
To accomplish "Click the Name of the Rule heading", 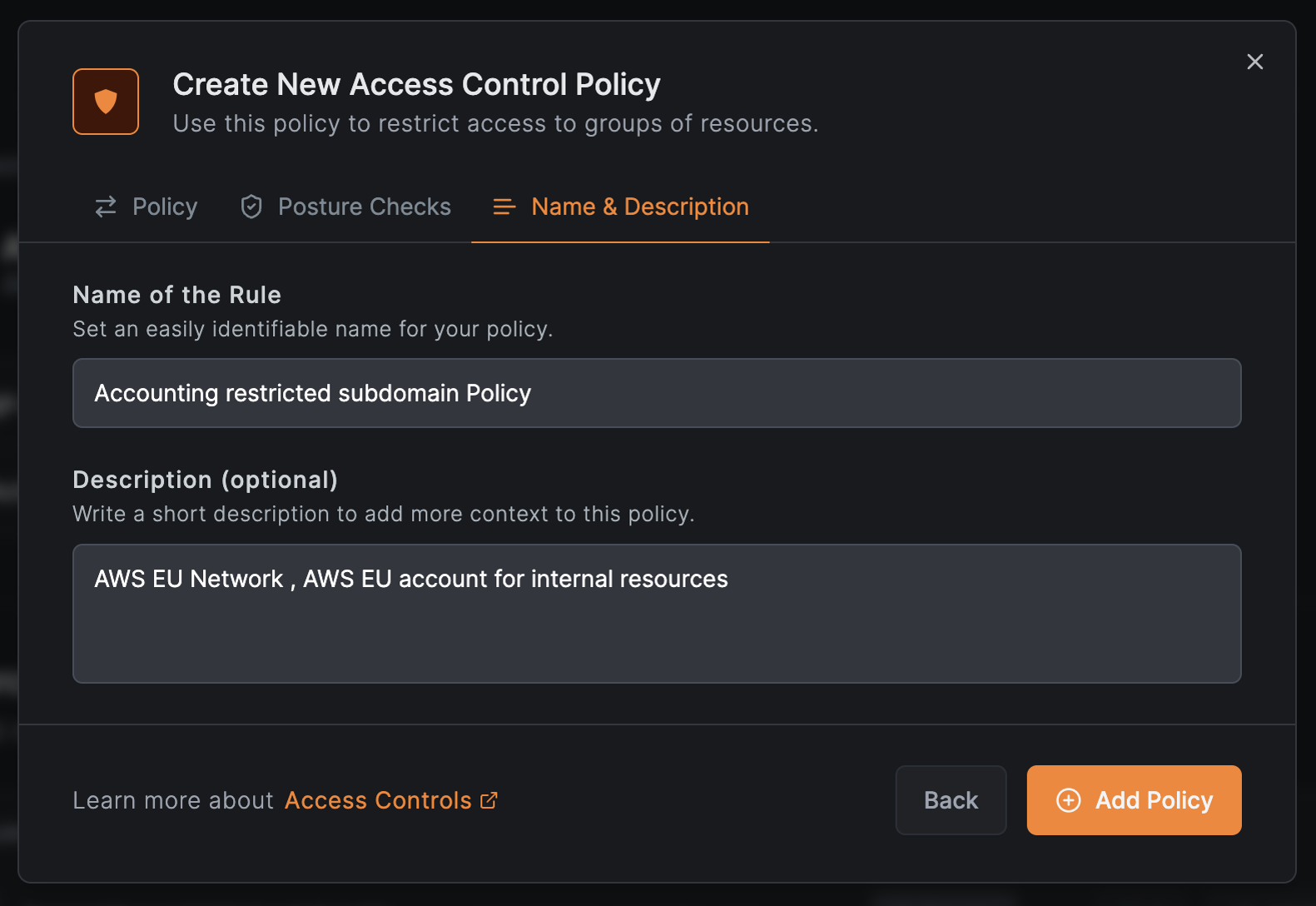I will (x=177, y=295).
